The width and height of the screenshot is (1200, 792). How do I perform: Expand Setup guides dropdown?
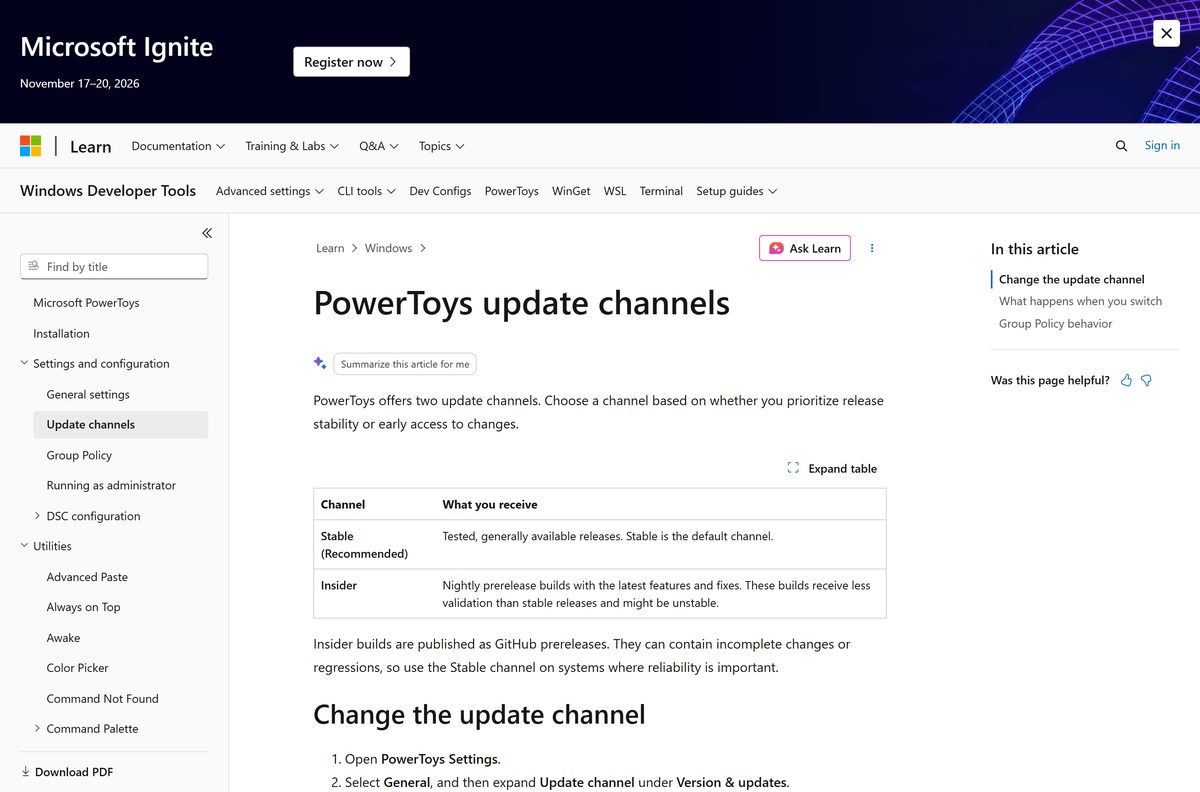coord(737,191)
